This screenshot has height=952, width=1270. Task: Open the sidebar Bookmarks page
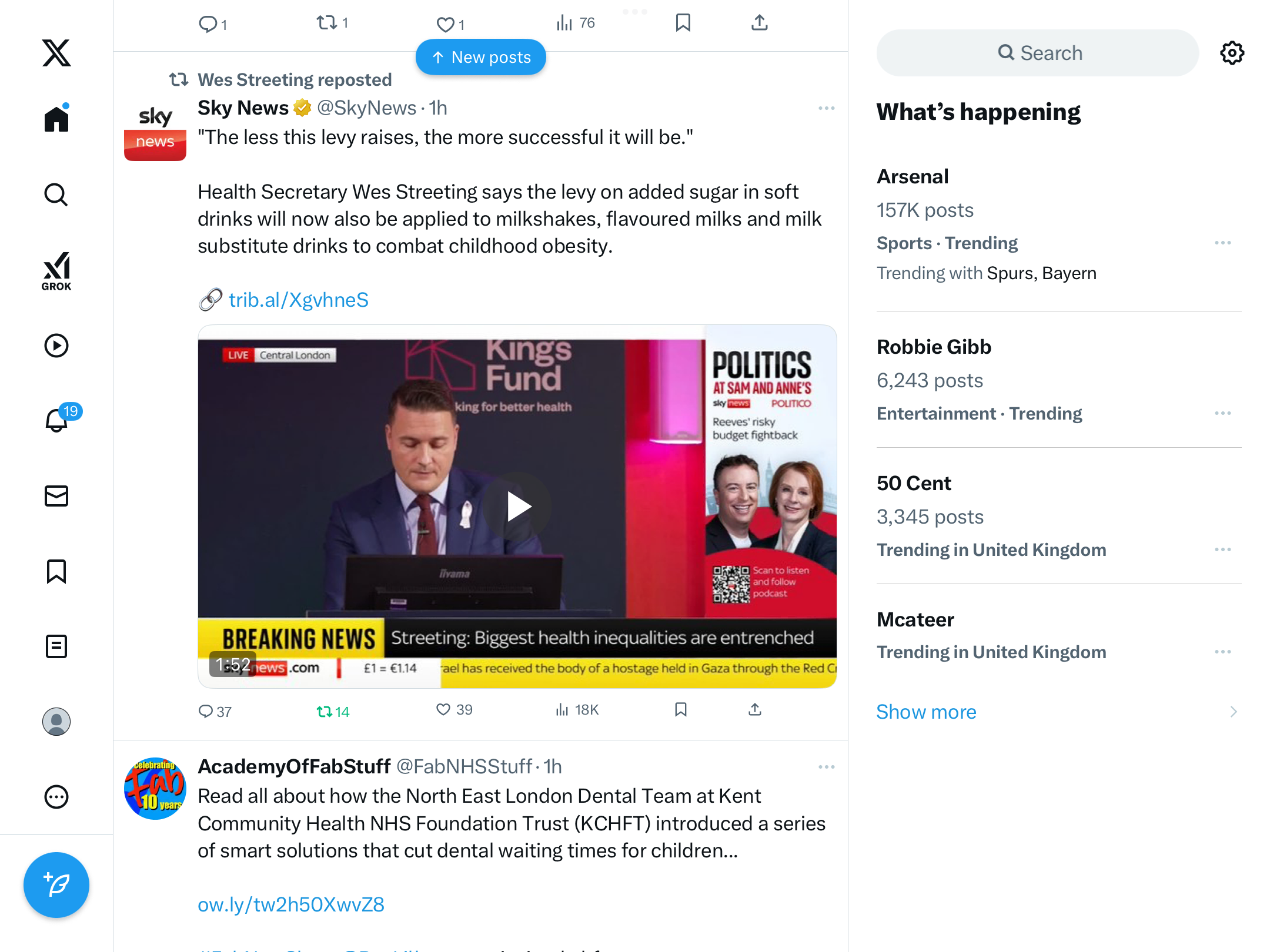tap(56, 571)
